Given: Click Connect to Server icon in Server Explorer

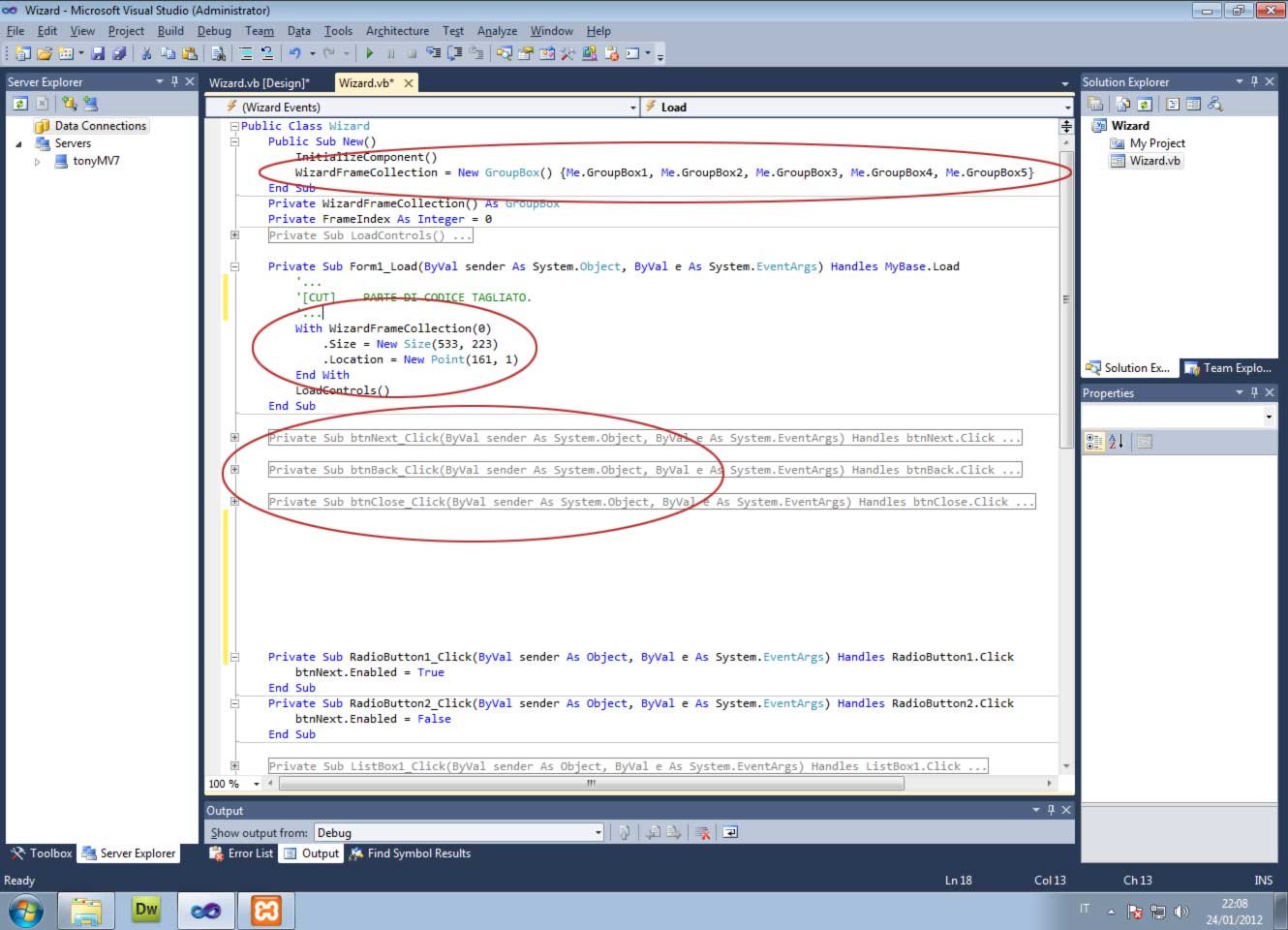Looking at the screenshot, I should click(x=90, y=103).
